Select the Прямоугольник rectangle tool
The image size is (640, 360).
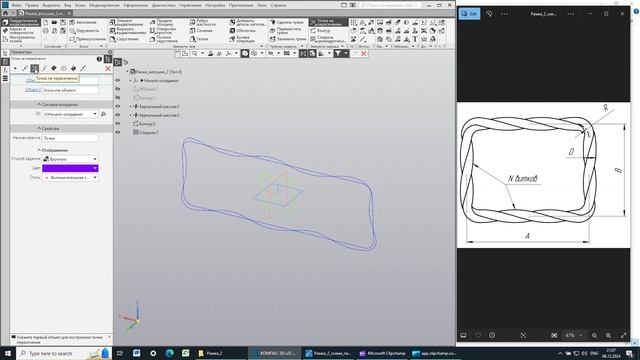pyautogui.click(x=87, y=39)
